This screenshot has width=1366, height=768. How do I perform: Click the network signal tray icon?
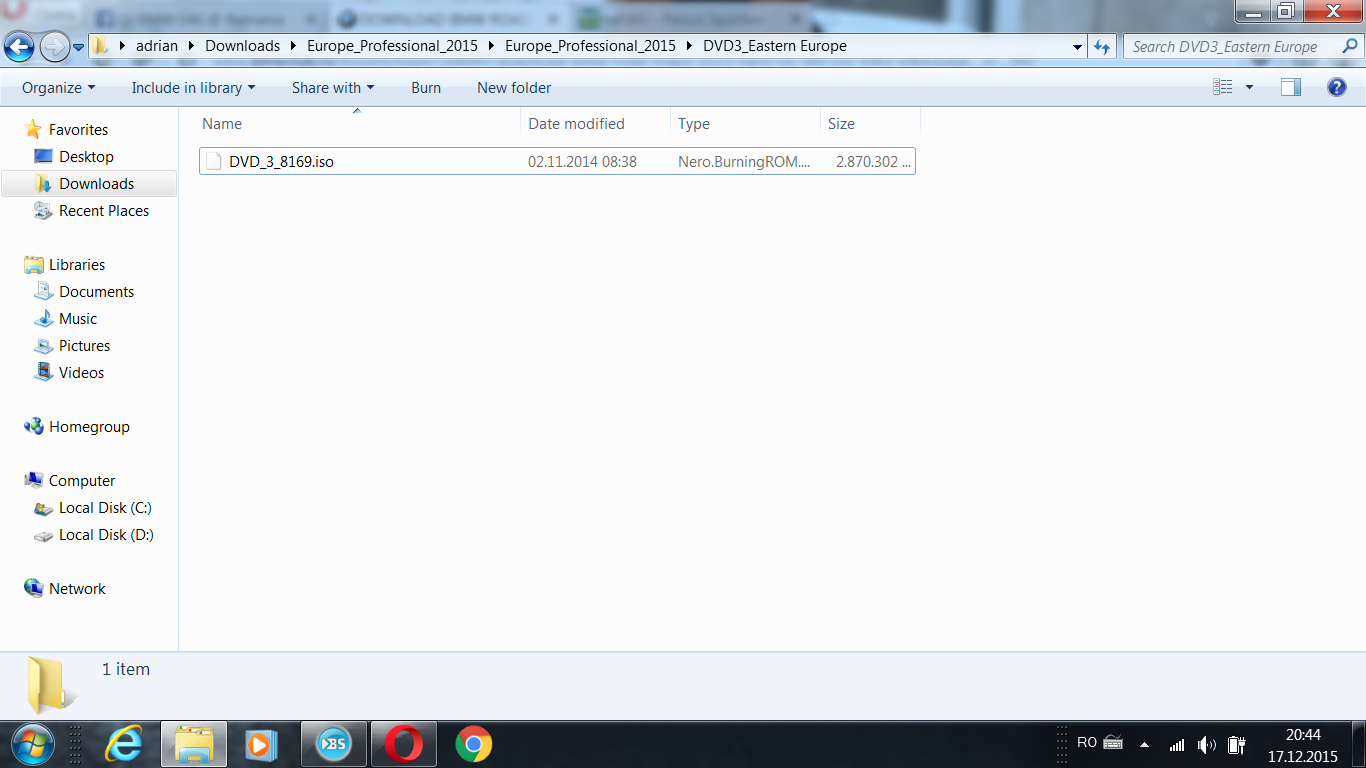[x=1177, y=745]
